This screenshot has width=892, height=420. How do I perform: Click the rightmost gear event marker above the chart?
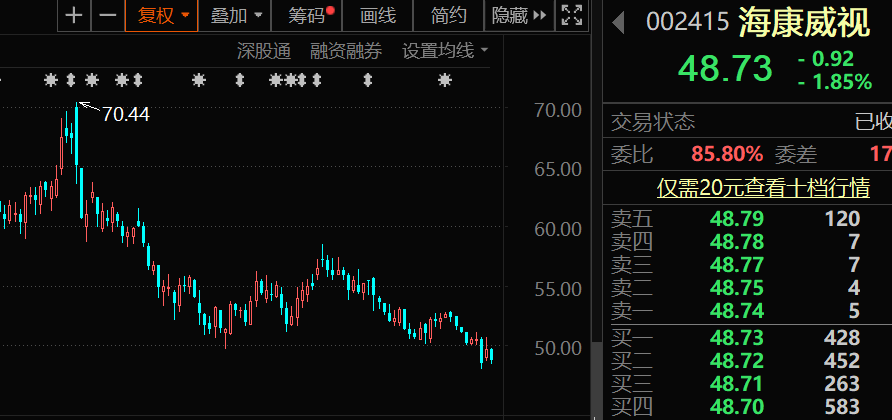point(445,80)
